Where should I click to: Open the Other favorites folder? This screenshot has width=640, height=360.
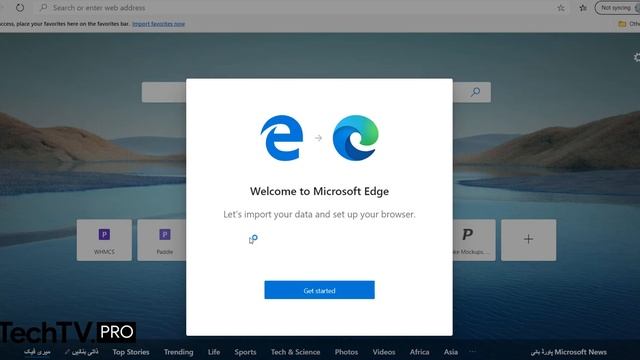click(629, 24)
